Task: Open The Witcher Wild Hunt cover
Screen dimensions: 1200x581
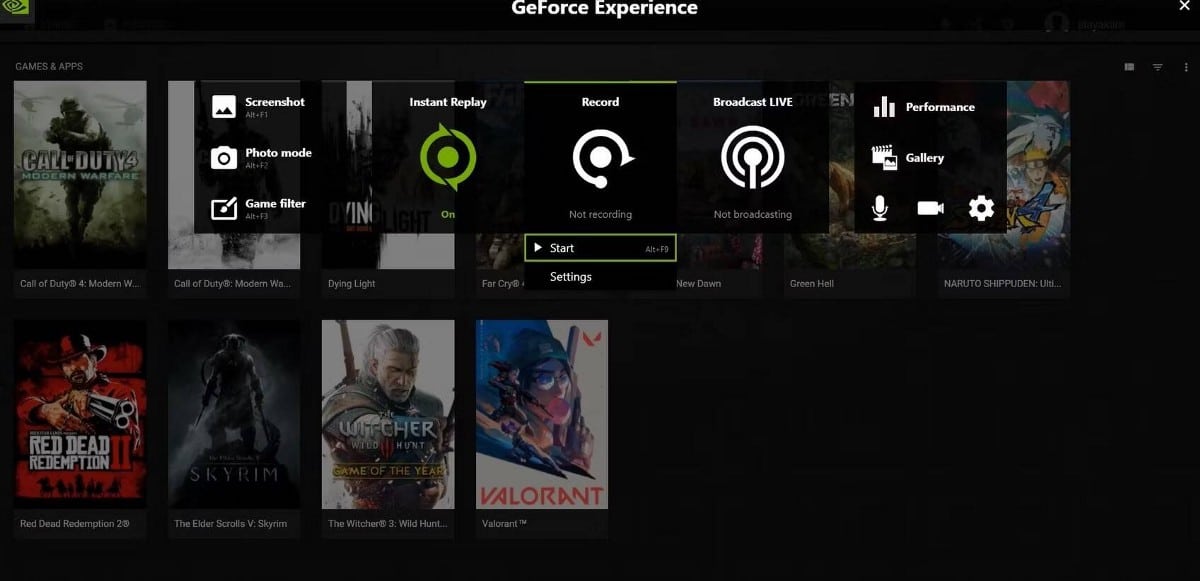Action: tap(388, 414)
